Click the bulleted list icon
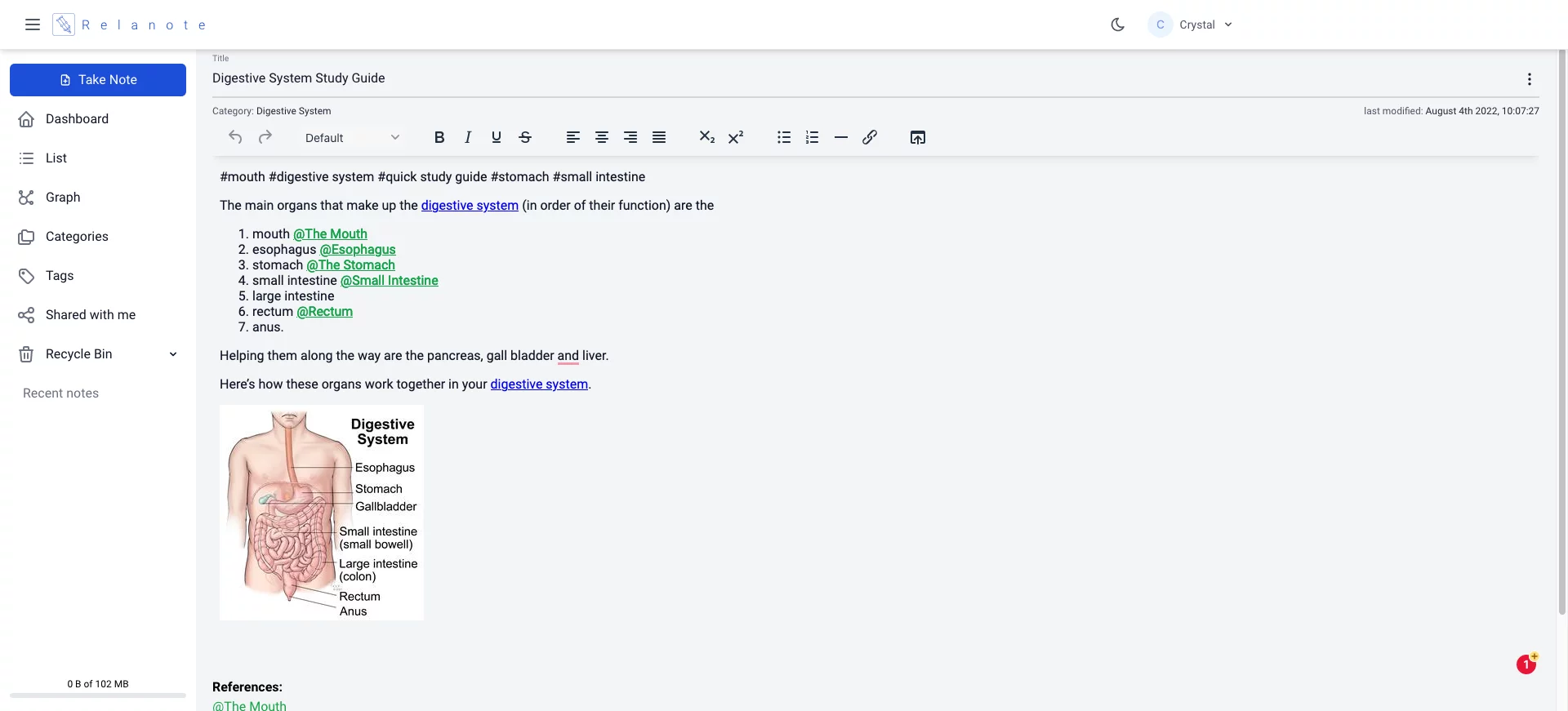 pyautogui.click(x=784, y=137)
